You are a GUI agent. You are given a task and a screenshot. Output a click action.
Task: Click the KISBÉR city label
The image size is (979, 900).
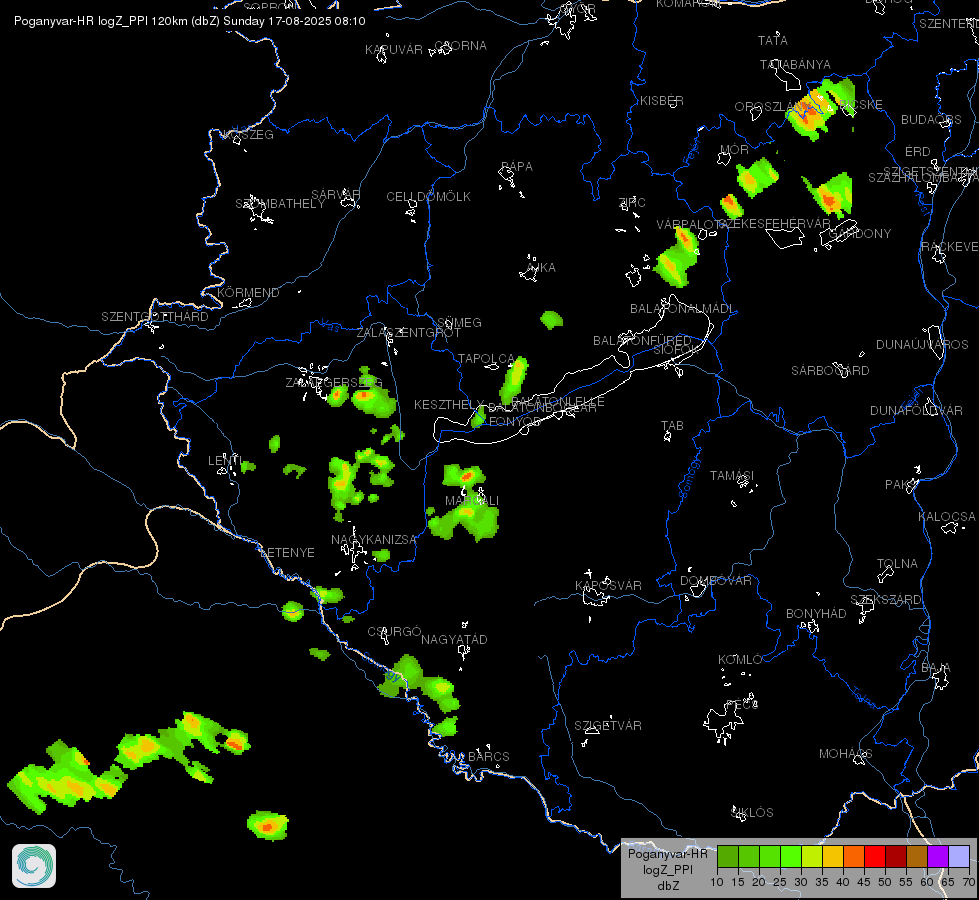[662, 101]
